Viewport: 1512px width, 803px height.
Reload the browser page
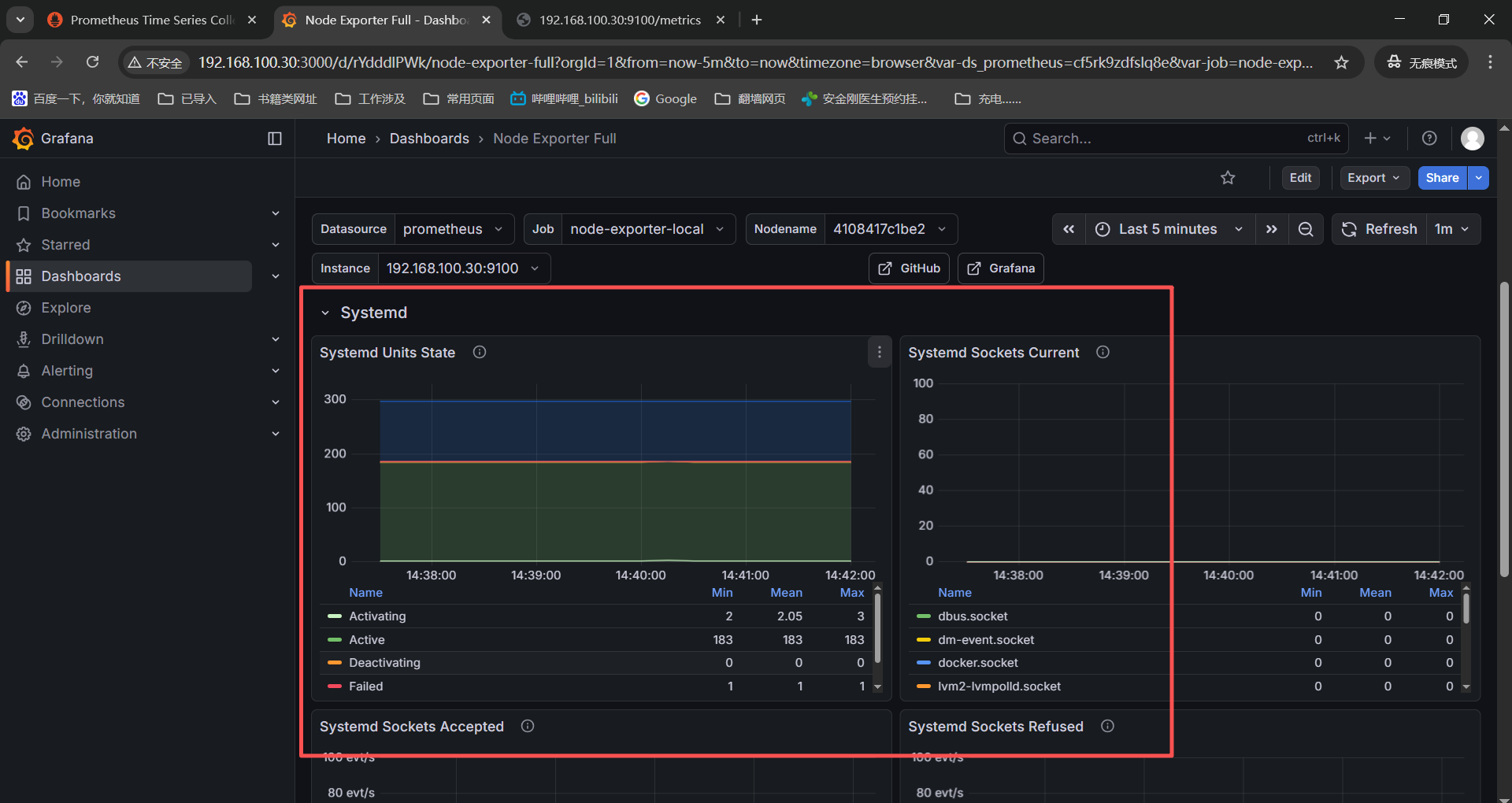[x=93, y=62]
